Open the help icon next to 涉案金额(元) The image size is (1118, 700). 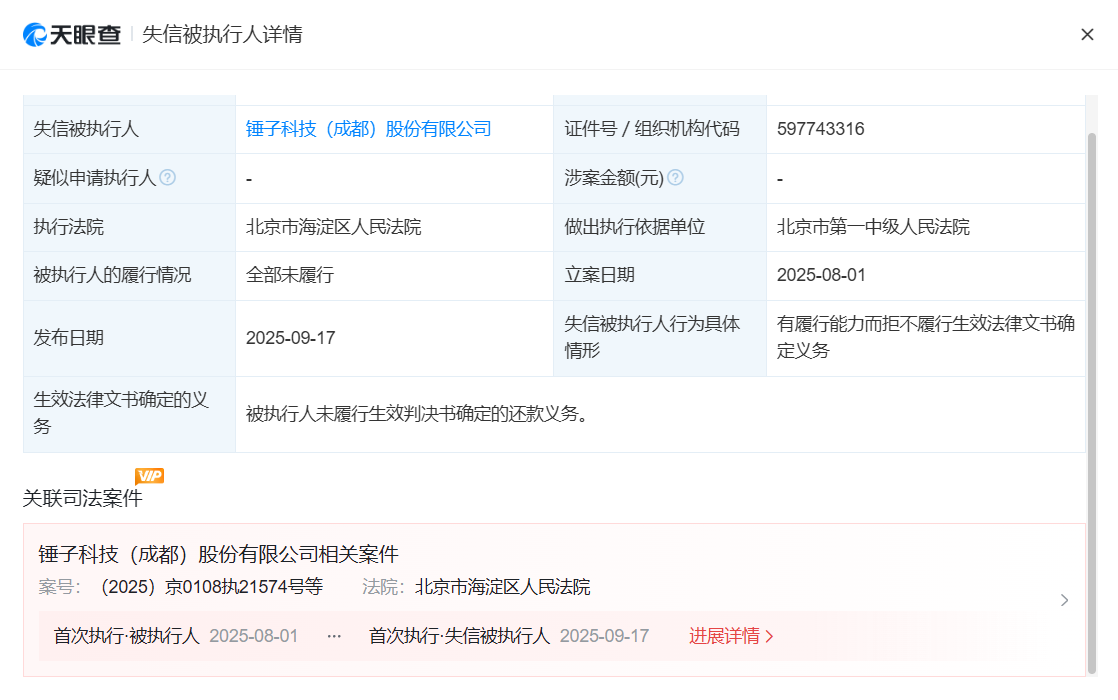coord(675,177)
